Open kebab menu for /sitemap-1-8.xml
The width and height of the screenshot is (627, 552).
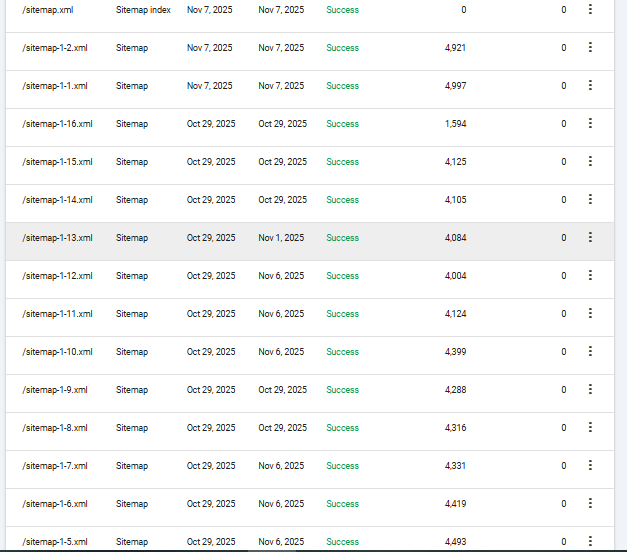[590, 427]
